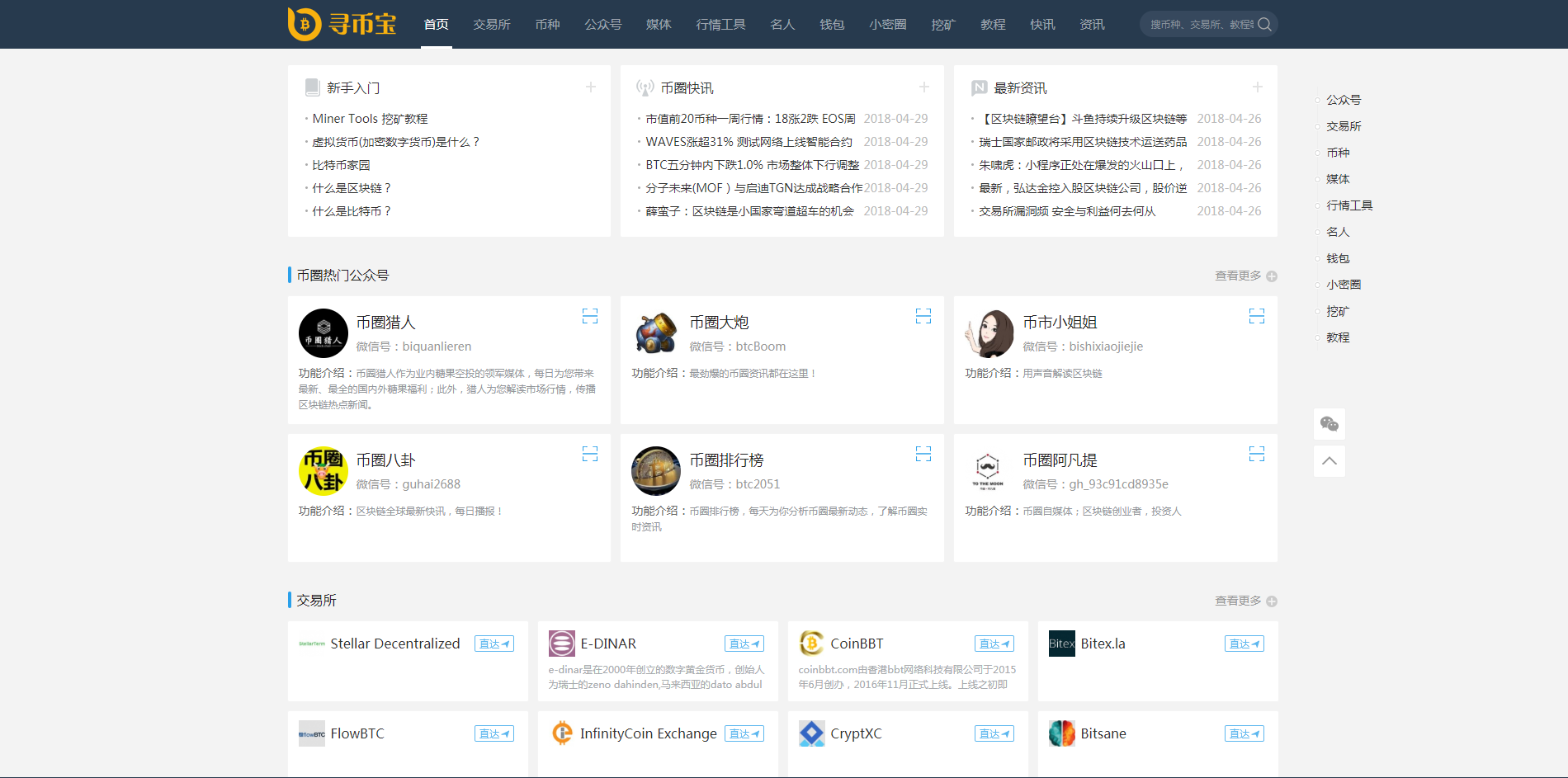Show QR code for 币市小姐姐 account
The height and width of the screenshot is (778, 1568).
[x=1257, y=316]
